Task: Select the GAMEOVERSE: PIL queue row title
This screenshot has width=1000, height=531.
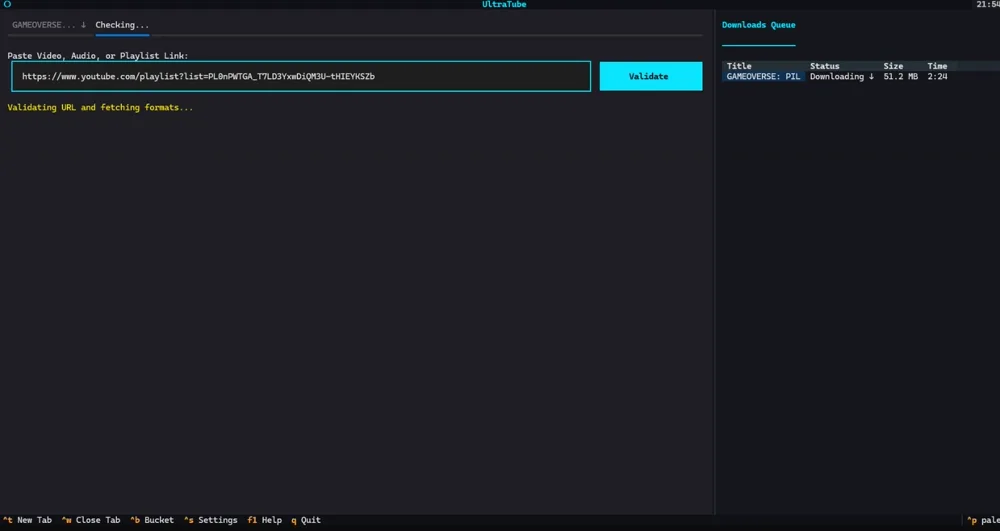Action: (x=763, y=76)
